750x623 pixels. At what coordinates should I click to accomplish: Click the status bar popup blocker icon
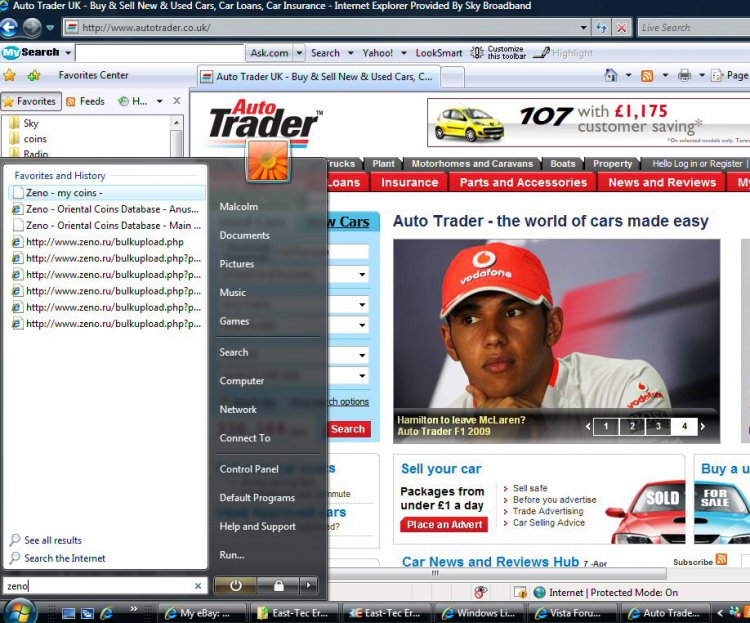(481, 592)
